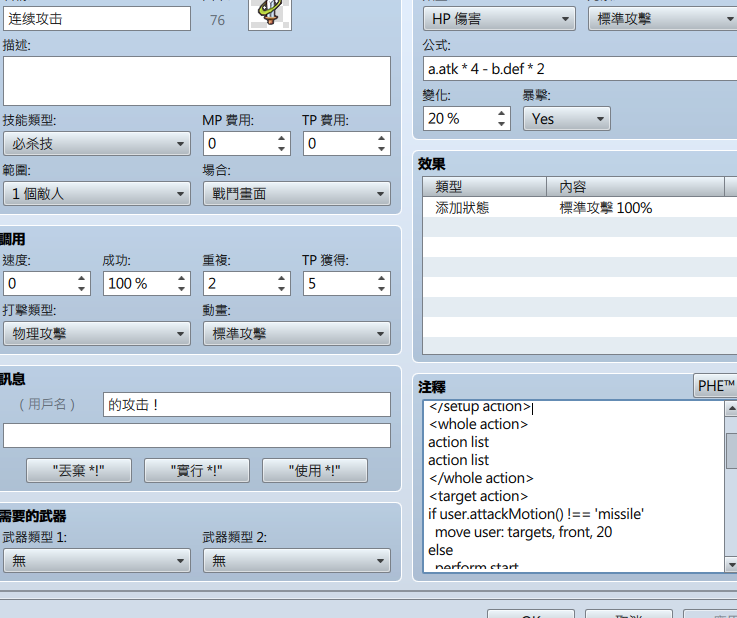Increase the TP 費用 value
This screenshot has height=618, width=737.
point(381,138)
